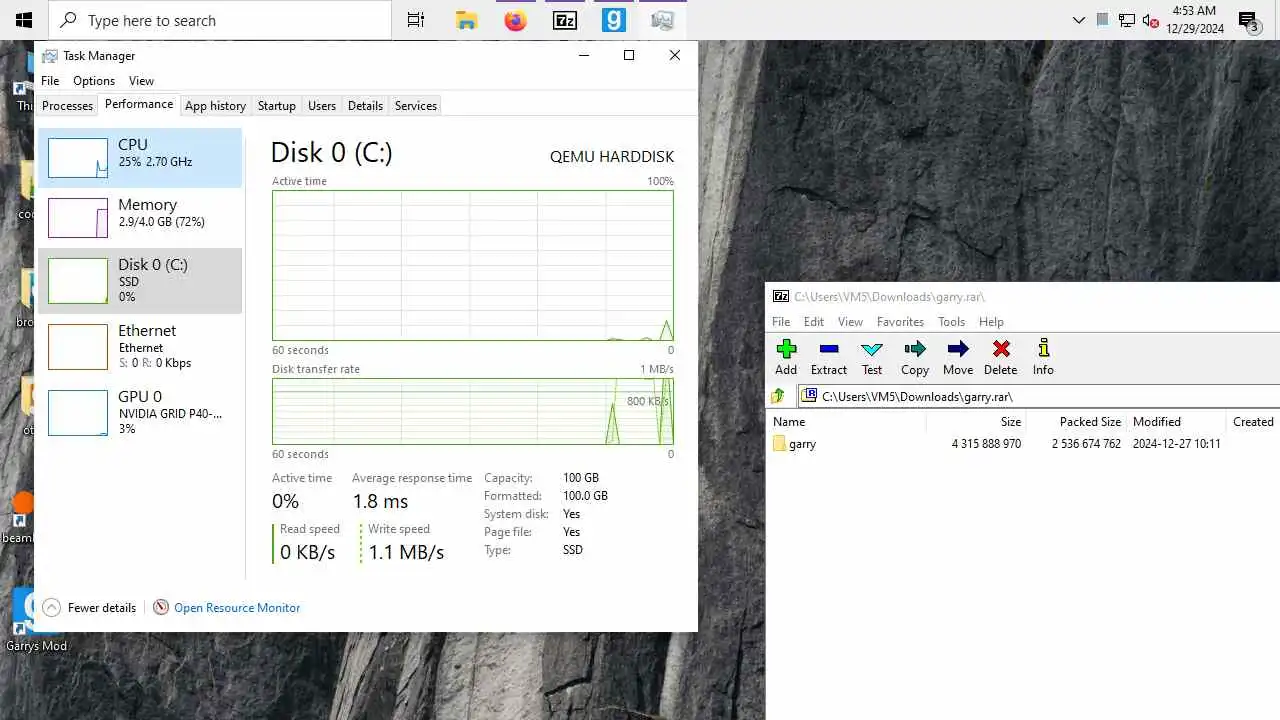Switch to 7-Zip taskbar button

[565, 20]
